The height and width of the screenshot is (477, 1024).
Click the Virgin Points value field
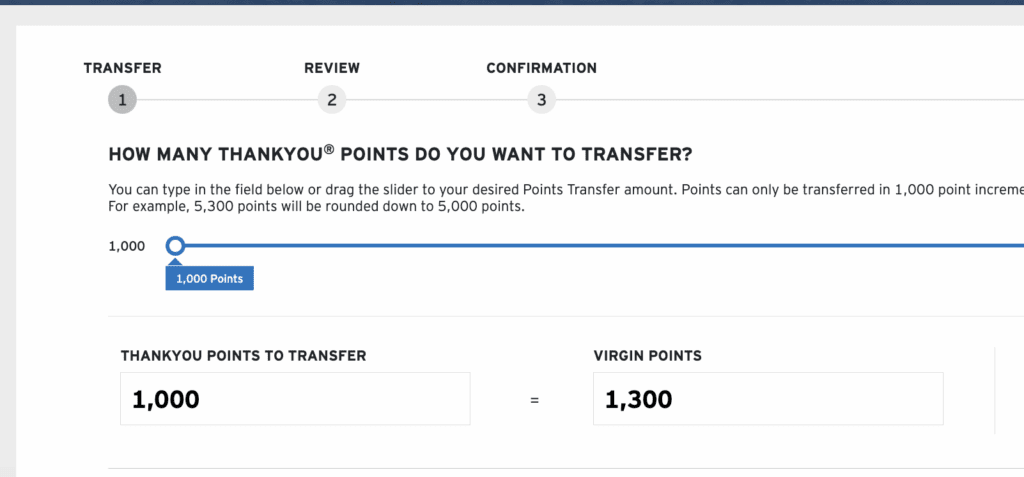[x=767, y=399]
